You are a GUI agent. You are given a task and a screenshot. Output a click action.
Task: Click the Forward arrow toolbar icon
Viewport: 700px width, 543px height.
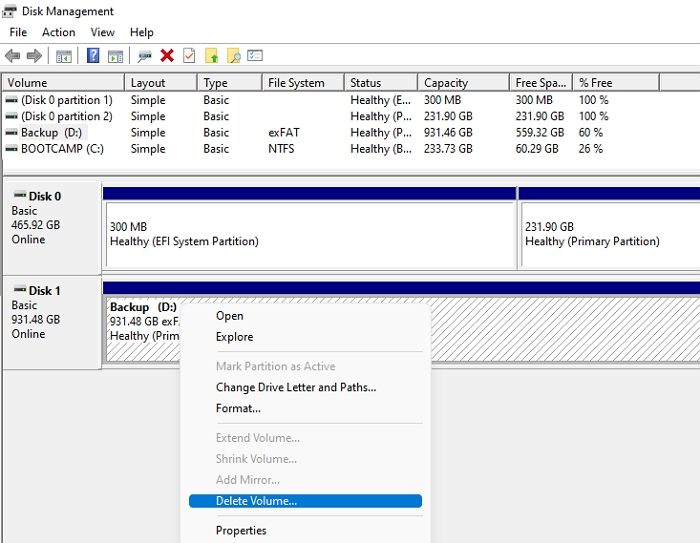click(x=34, y=56)
